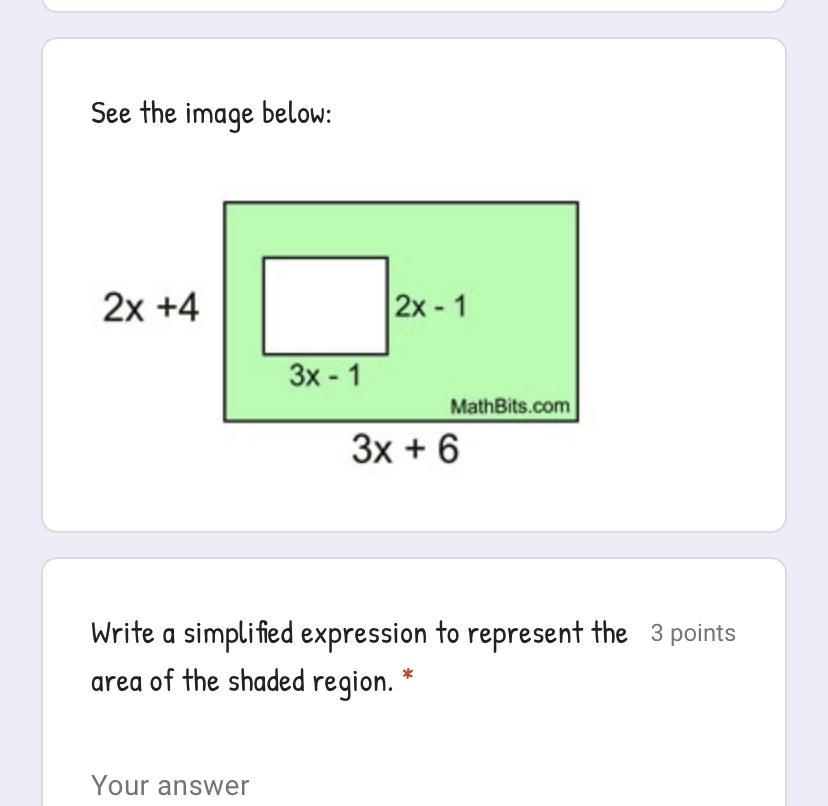Screen dimensions: 828x806
Task: Click the word 'image' in the heading
Action: point(219,116)
